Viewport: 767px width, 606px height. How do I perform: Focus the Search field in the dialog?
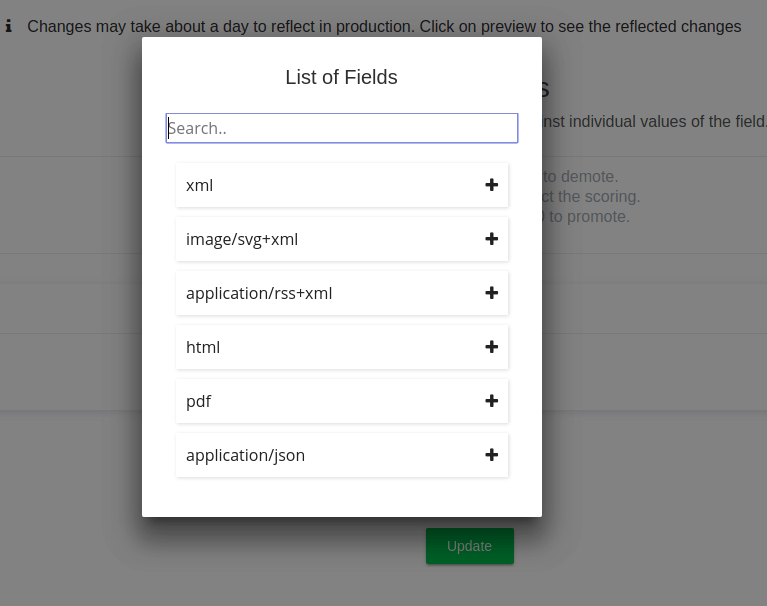pyautogui.click(x=341, y=128)
